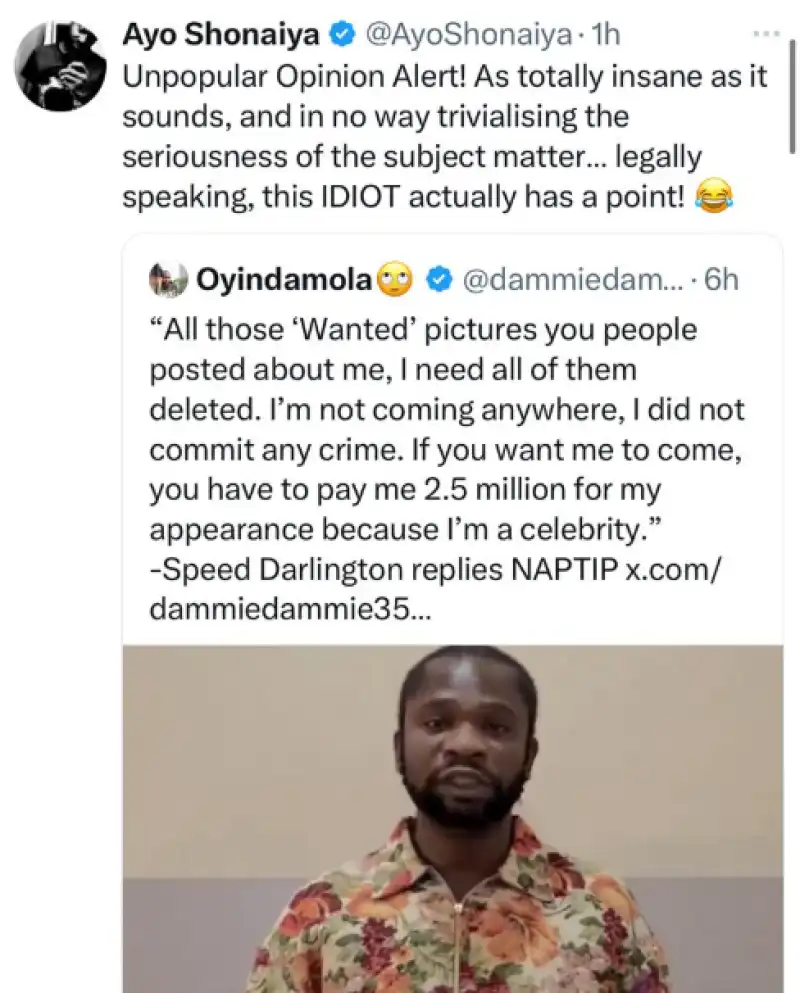This screenshot has height=993, width=800.
Task: Click verified badge beside Ayo Shonaiya
Action: tap(342, 35)
